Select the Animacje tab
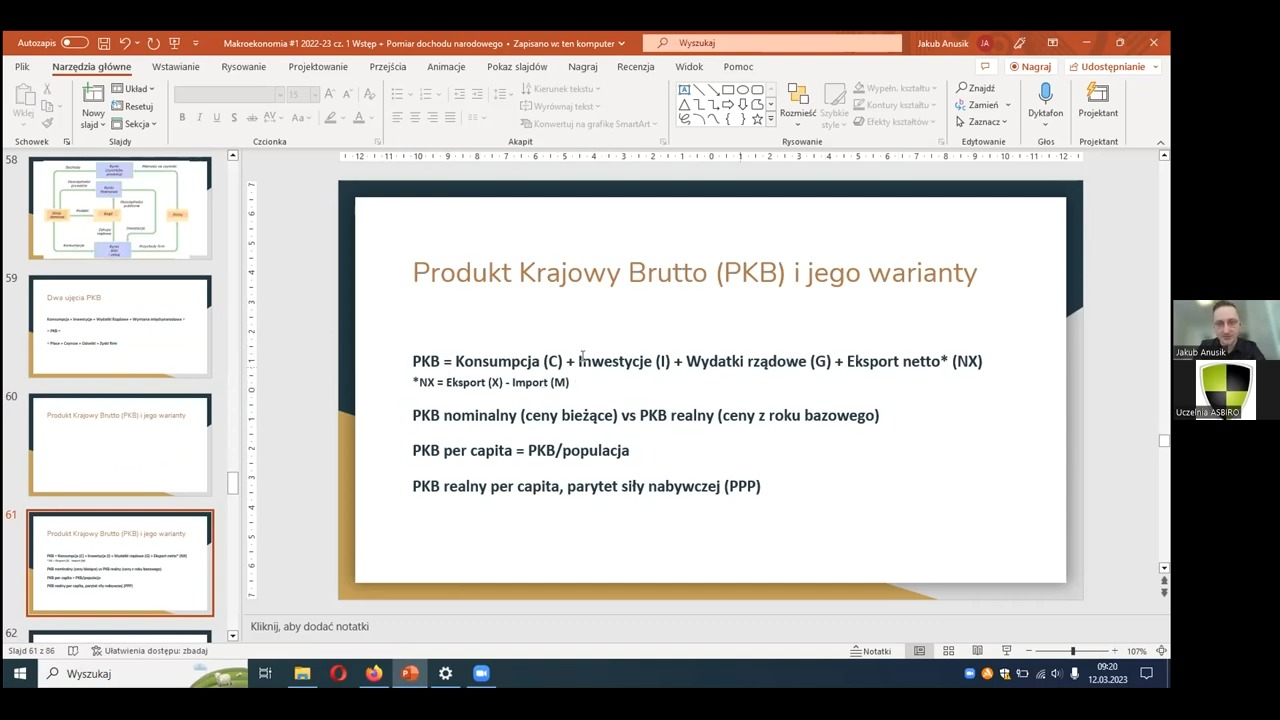The image size is (1280, 720). pyautogui.click(x=446, y=67)
